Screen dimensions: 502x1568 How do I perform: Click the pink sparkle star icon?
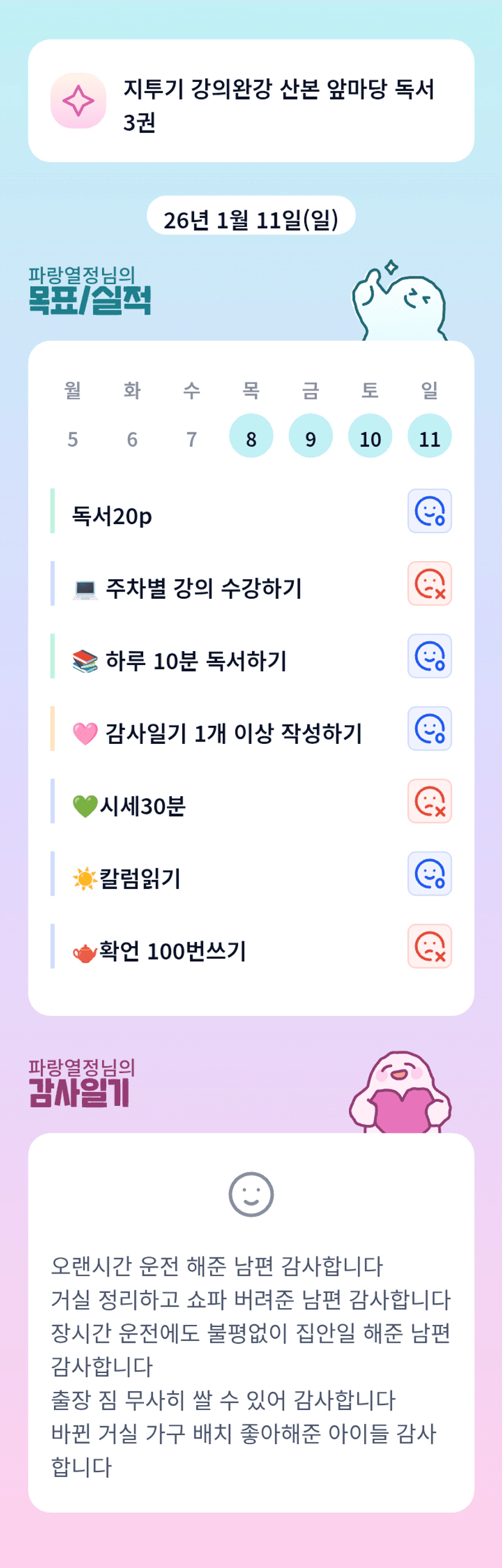pyautogui.click(x=78, y=100)
